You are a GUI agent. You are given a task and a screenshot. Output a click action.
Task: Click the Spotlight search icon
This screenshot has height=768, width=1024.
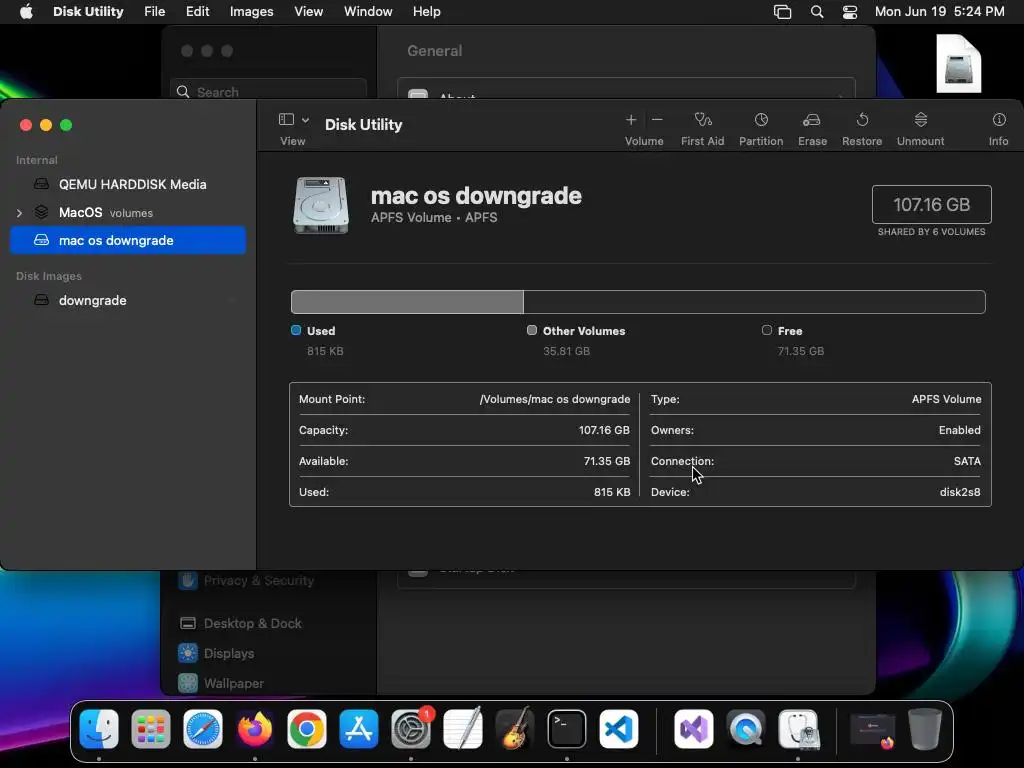(816, 12)
